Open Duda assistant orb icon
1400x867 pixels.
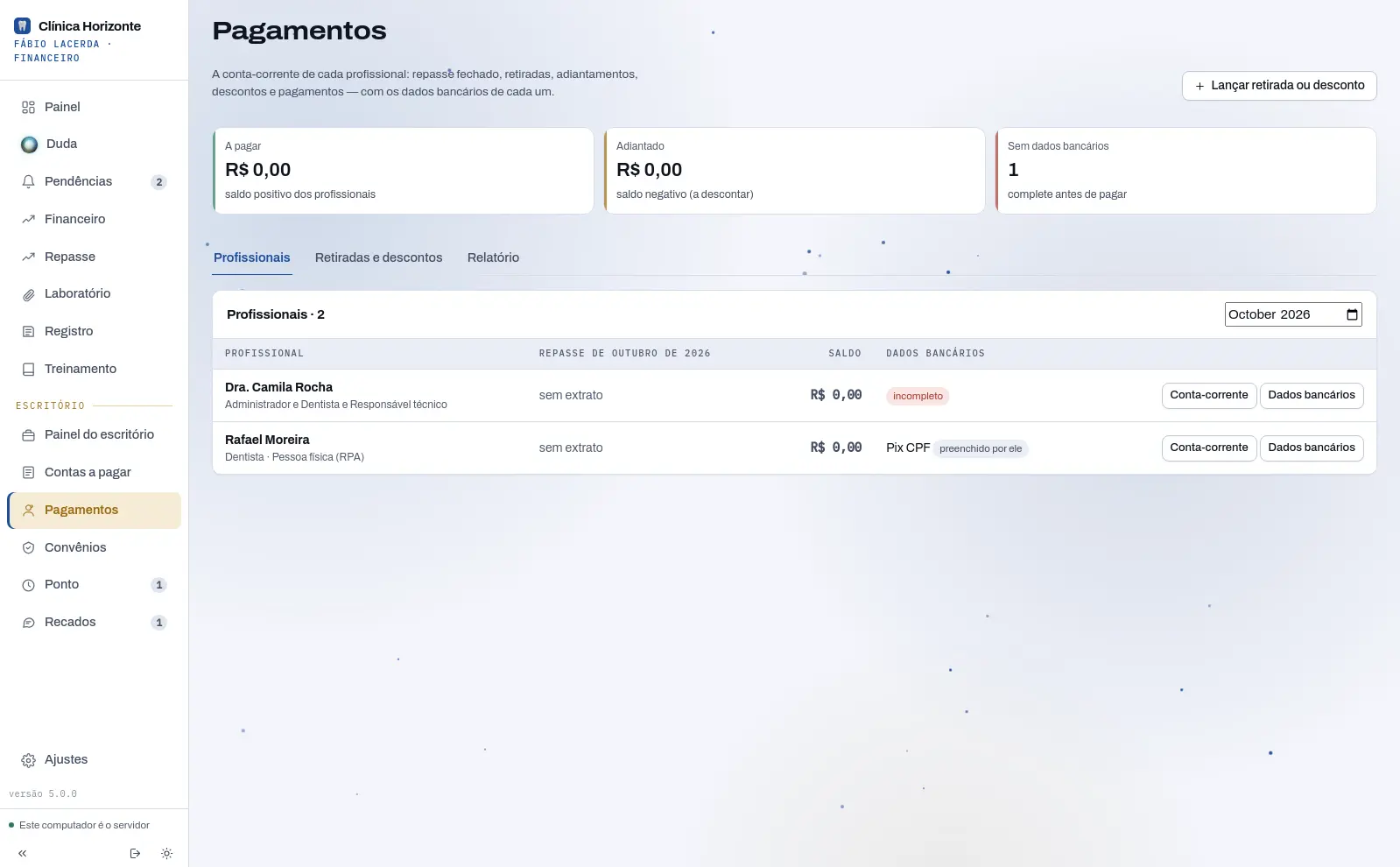click(x=29, y=144)
